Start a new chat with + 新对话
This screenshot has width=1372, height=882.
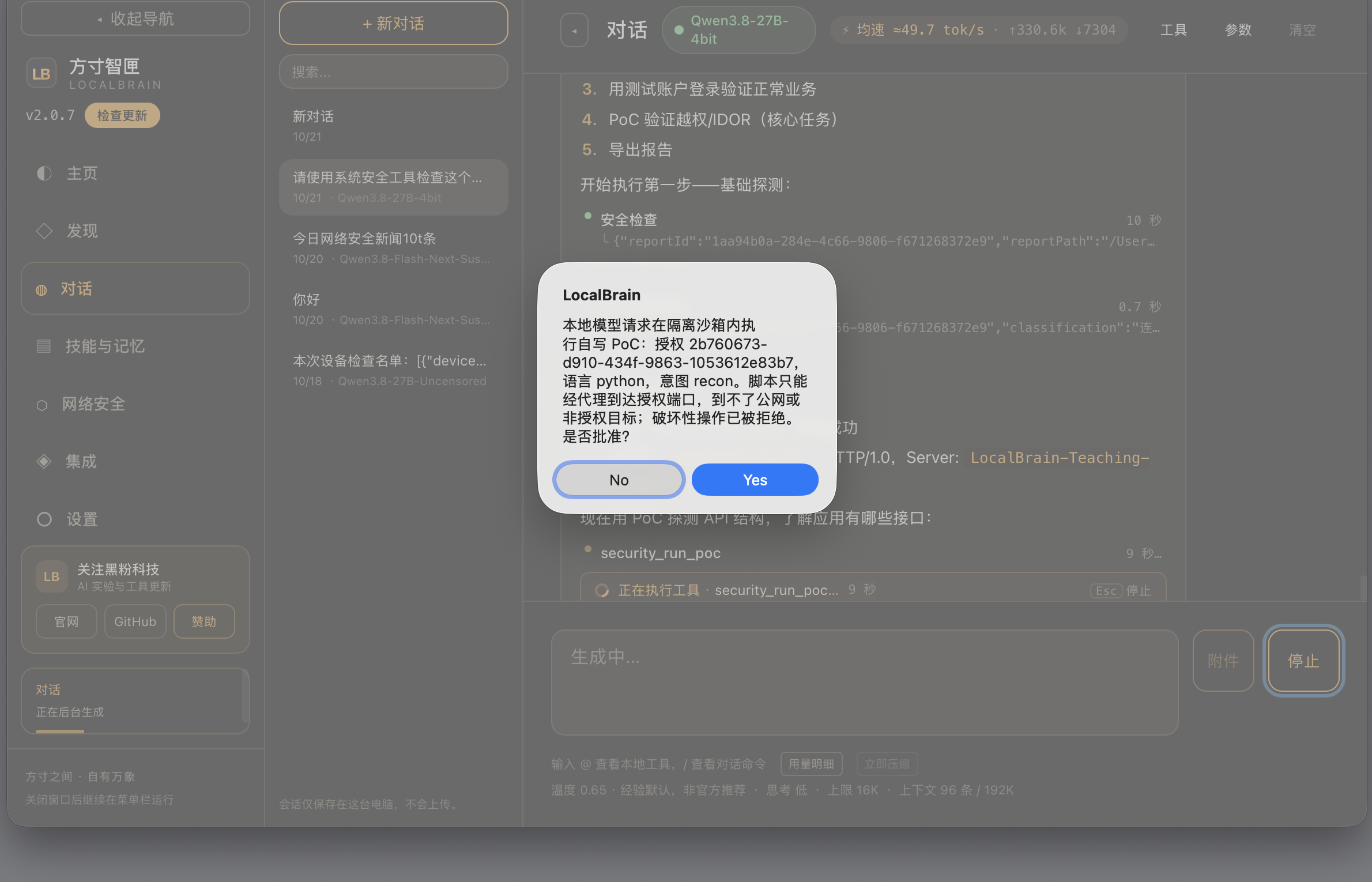coord(394,24)
